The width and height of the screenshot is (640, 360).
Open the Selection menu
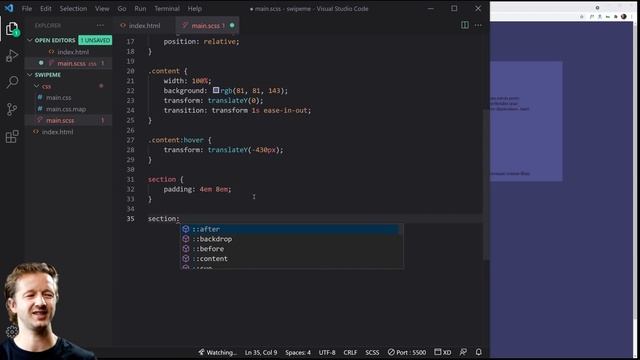[x=73, y=9]
